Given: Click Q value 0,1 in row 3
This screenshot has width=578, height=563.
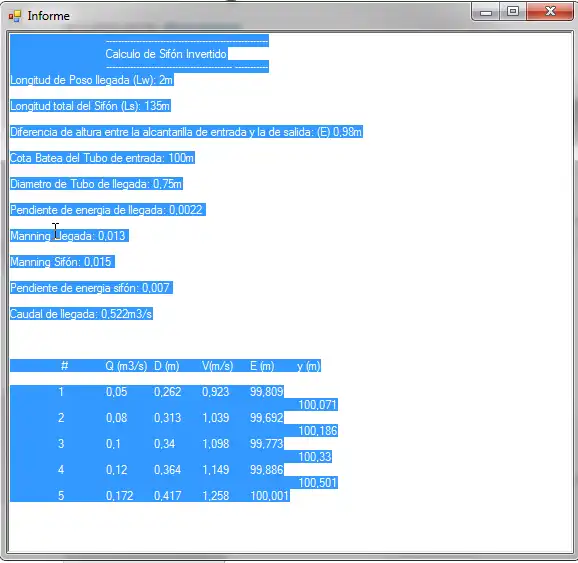Looking at the screenshot, I should point(113,444).
